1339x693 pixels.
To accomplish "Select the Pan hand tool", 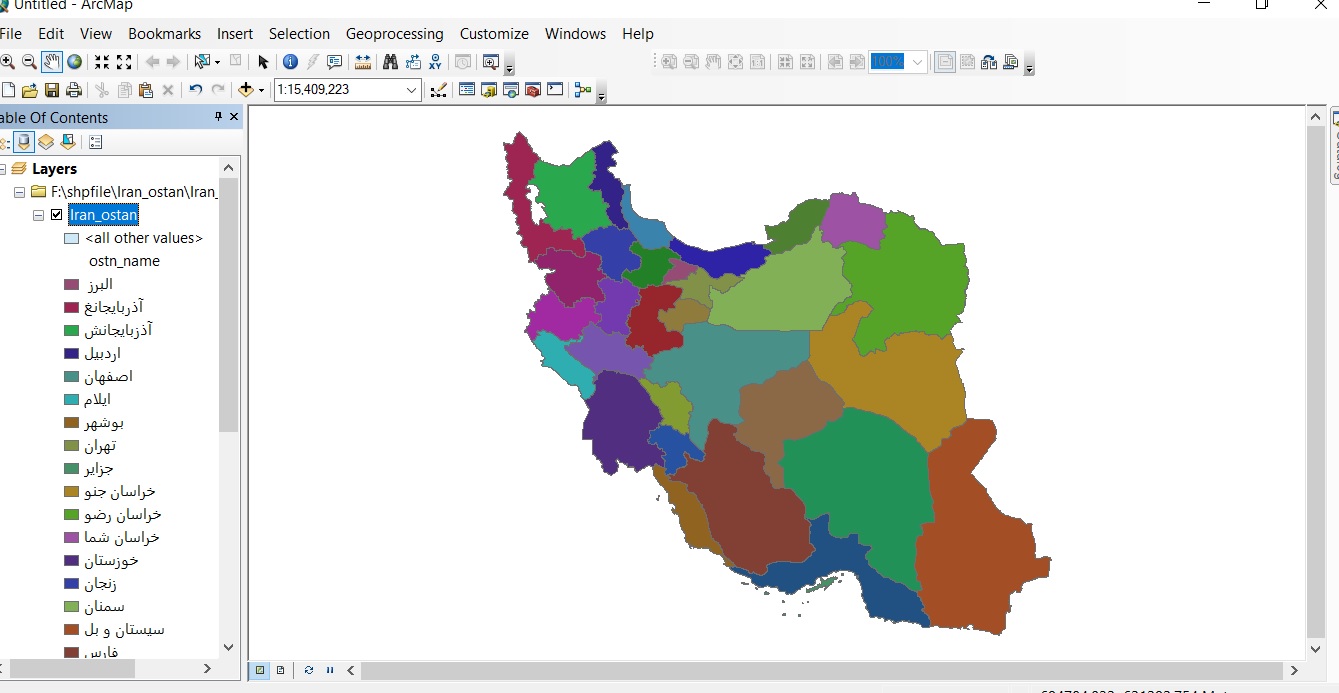I will pyautogui.click(x=51, y=62).
